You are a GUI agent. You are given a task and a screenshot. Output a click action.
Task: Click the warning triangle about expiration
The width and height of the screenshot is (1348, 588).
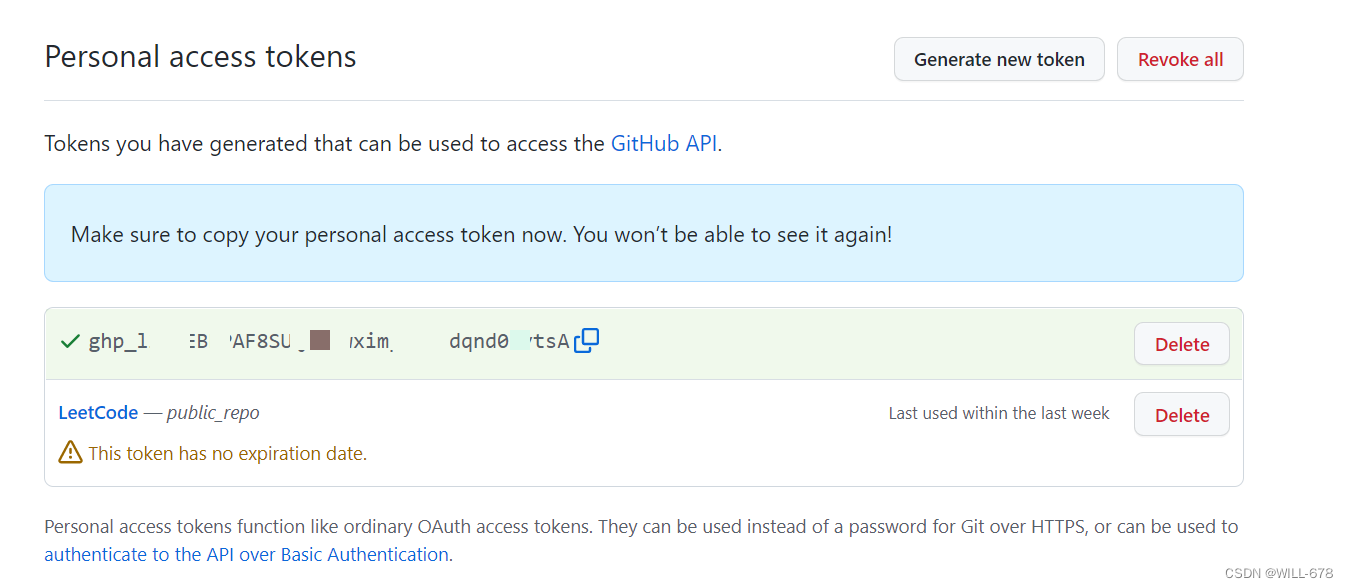[69, 452]
